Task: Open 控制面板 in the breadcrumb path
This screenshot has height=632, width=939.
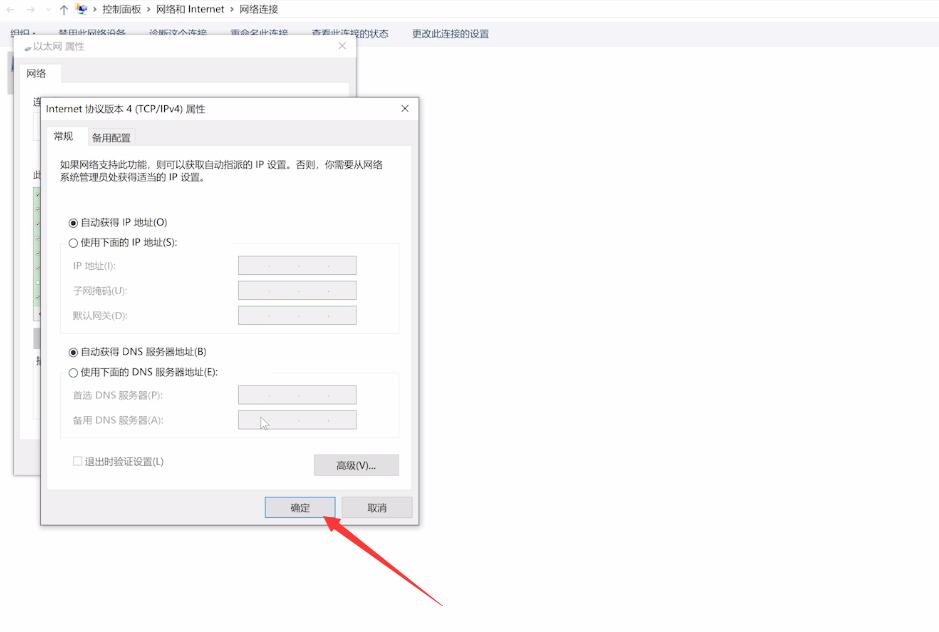Action: (122, 10)
